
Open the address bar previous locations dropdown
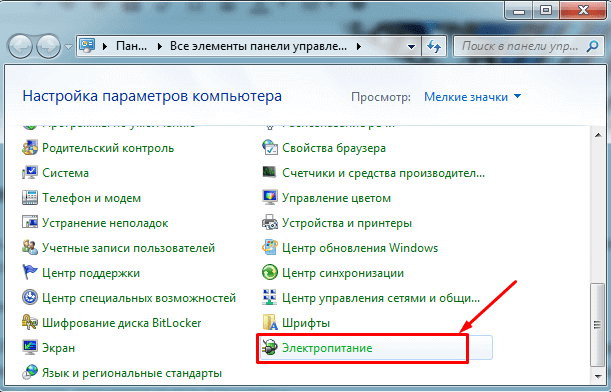(411, 47)
